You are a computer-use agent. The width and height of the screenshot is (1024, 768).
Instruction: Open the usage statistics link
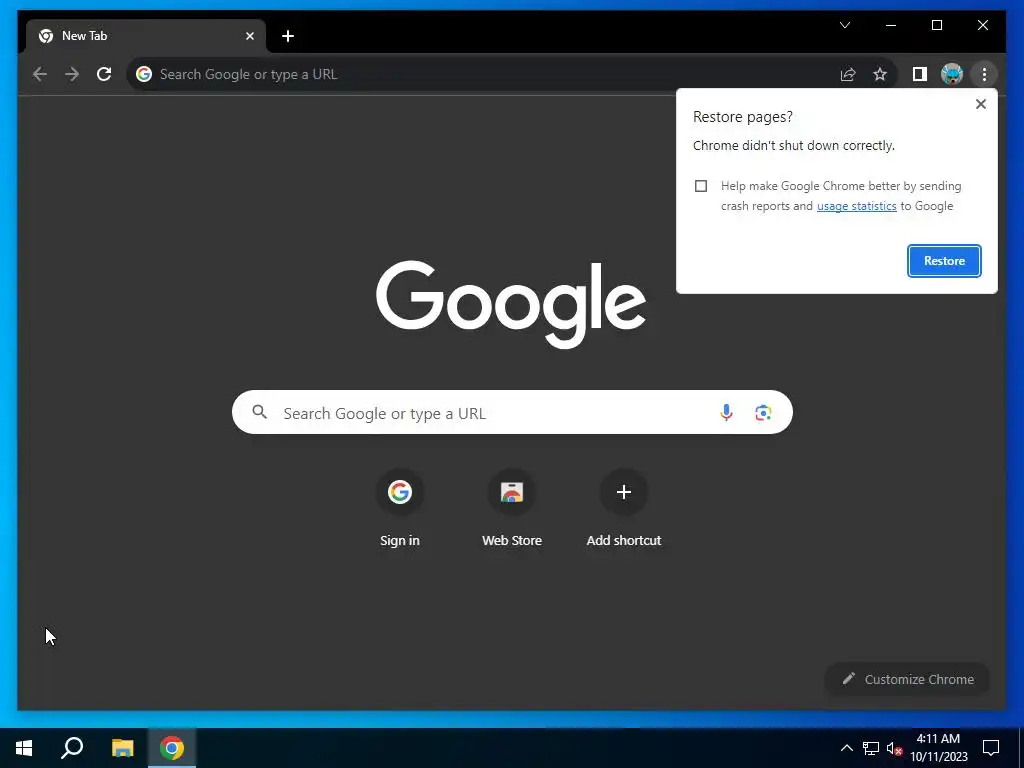(x=856, y=206)
